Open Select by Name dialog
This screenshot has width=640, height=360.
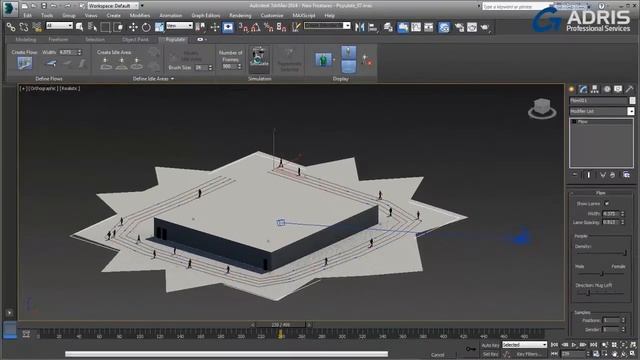92,27
